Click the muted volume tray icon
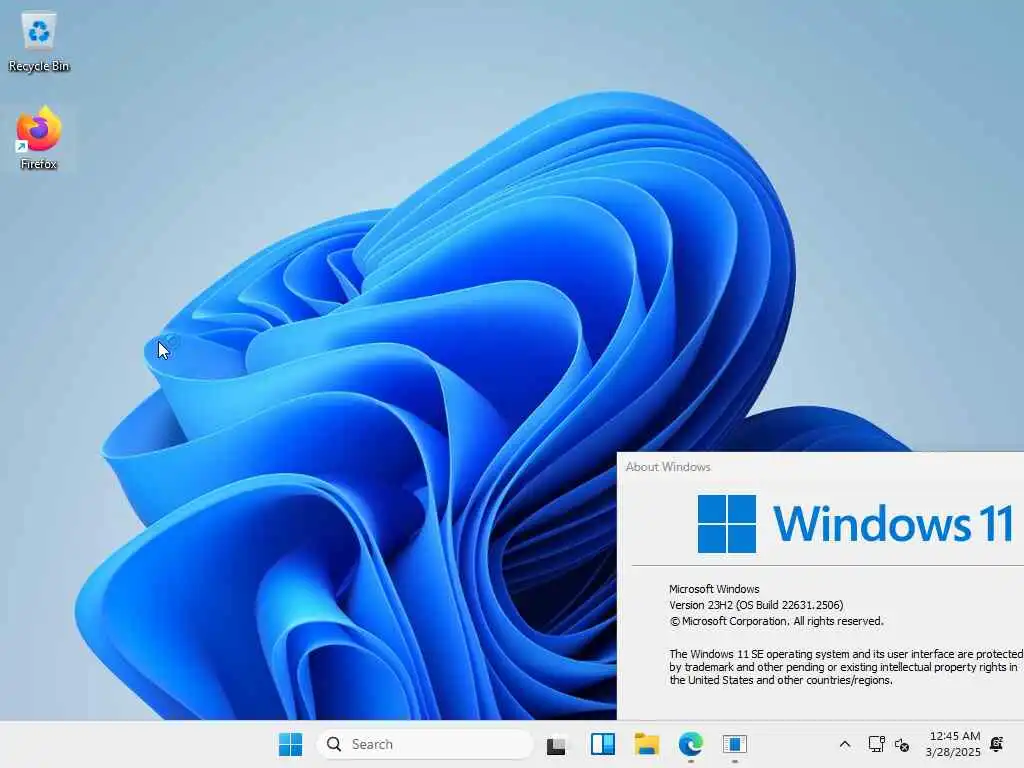Screen dimensions: 1024x768 pyautogui.click(x=902, y=744)
